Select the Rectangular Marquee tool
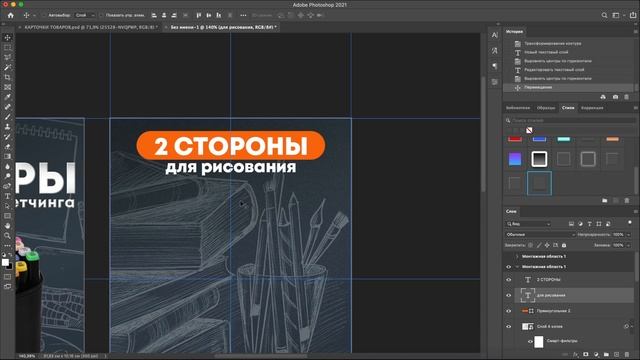The height and width of the screenshot is (360, 640). pyautogui.click(x=7, y=47)
